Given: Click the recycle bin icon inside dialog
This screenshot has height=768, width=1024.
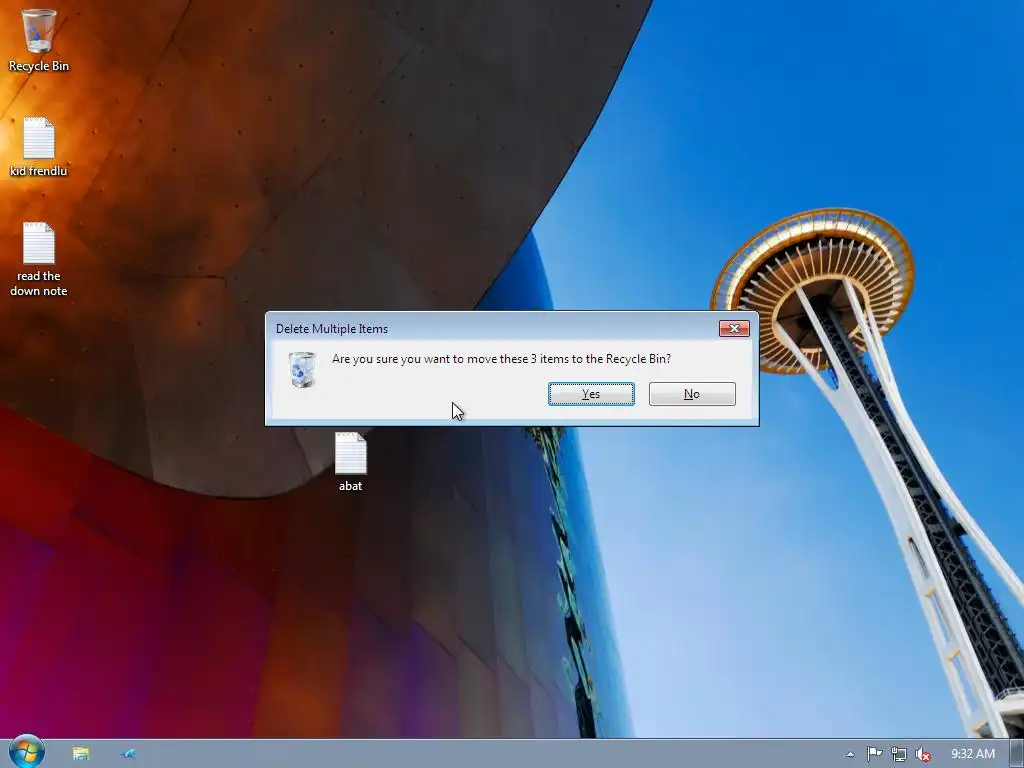Looking at the screenshot, I should coord(302,370).
